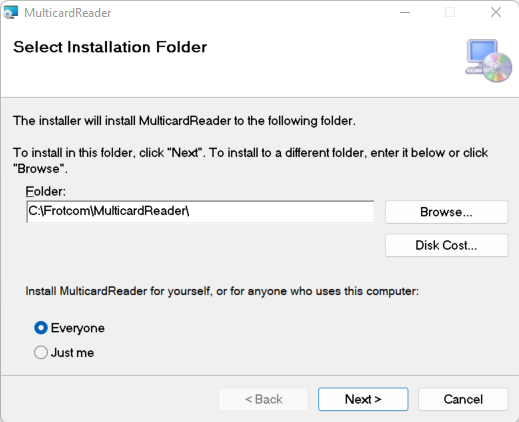519x422 pixels.
Task: Click the Everyone option label text
Action: point(78,328)
